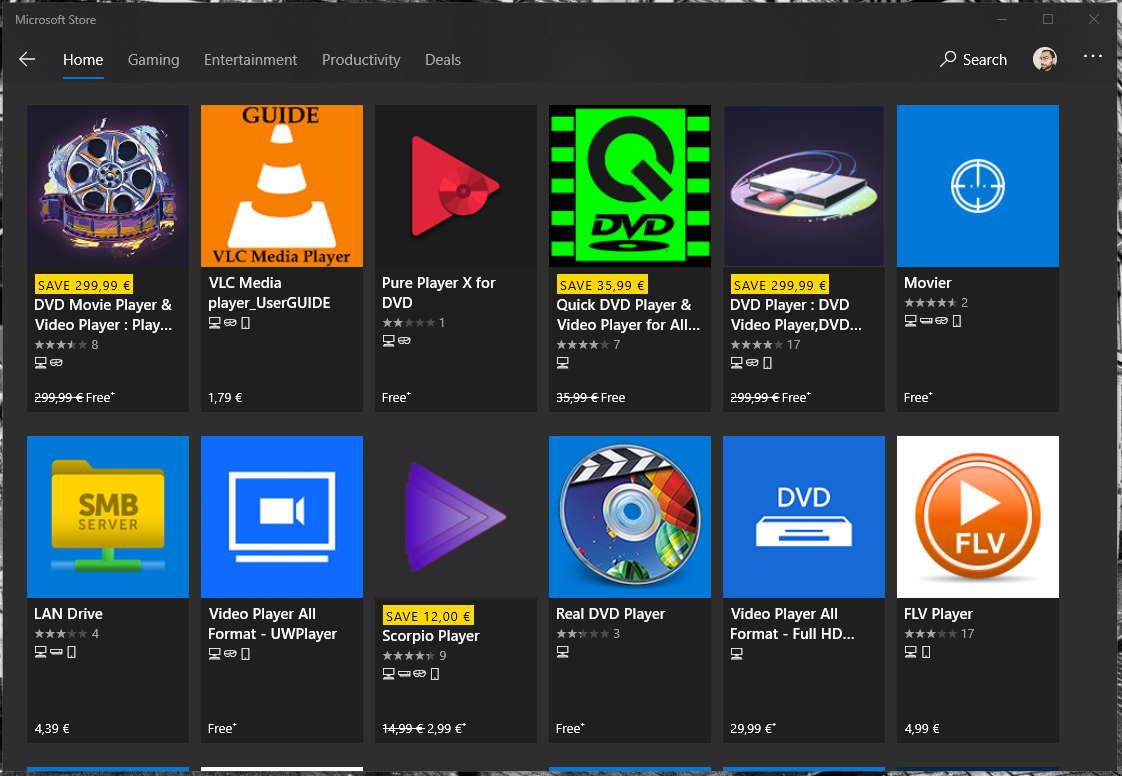Image resolution: width=1122 pixels, height=776 pixels.
Task: Select the Home tab
Action: tap(83, 60)
